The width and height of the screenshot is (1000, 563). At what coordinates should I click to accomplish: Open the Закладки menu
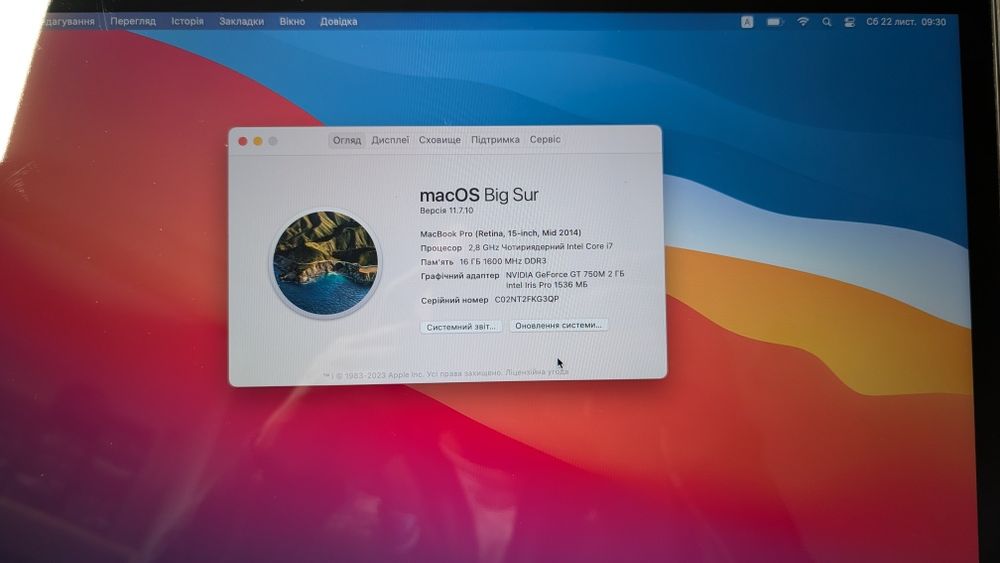[x=241, y=21]
